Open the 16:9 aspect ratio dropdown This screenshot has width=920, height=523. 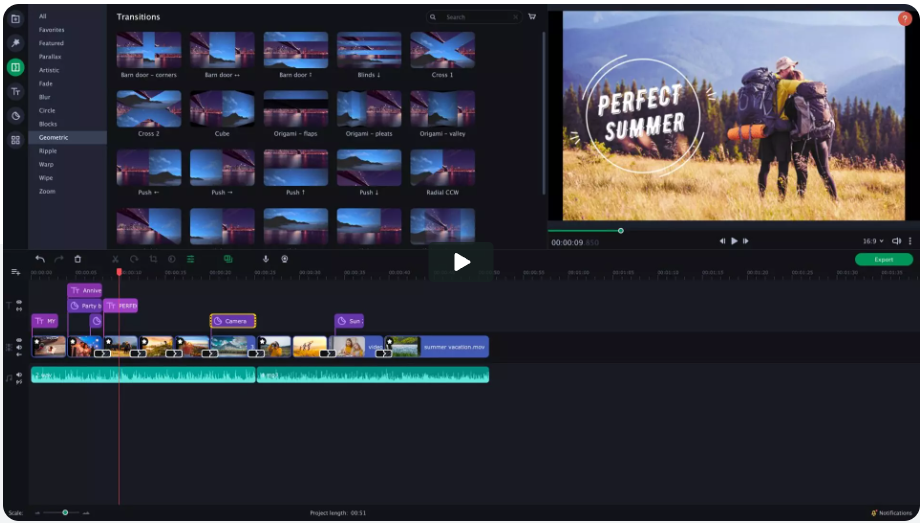point(873,241)
